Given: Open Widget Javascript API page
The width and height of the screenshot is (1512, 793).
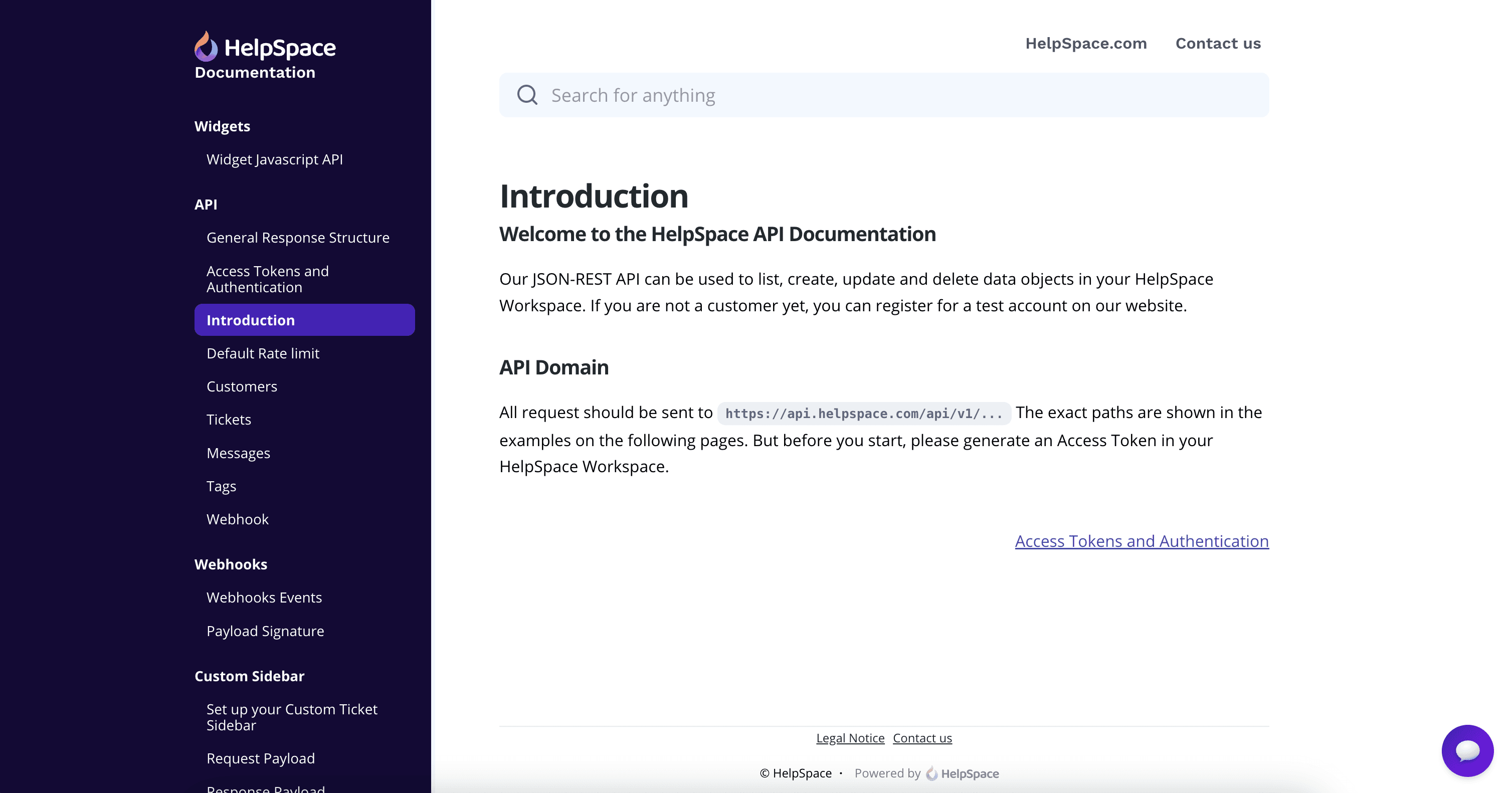Looking at the screenshot, I should tap(274, 160).
